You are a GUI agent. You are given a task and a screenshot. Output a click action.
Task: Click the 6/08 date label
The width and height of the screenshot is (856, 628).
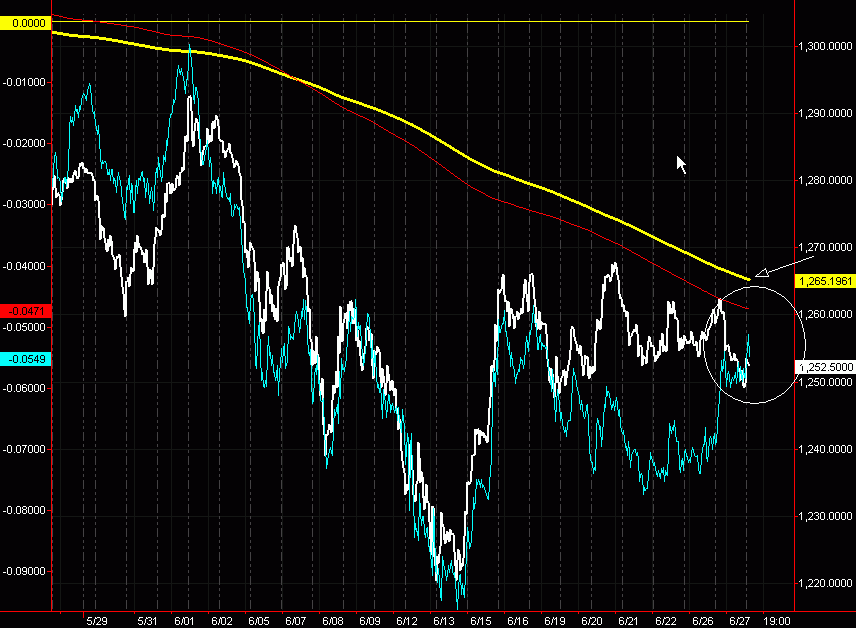[332, 621]
